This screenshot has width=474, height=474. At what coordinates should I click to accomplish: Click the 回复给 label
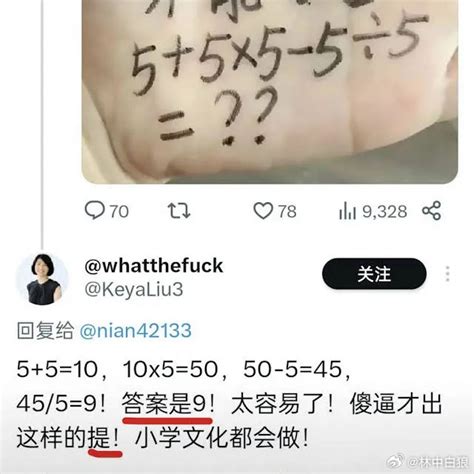pos(45,330)
